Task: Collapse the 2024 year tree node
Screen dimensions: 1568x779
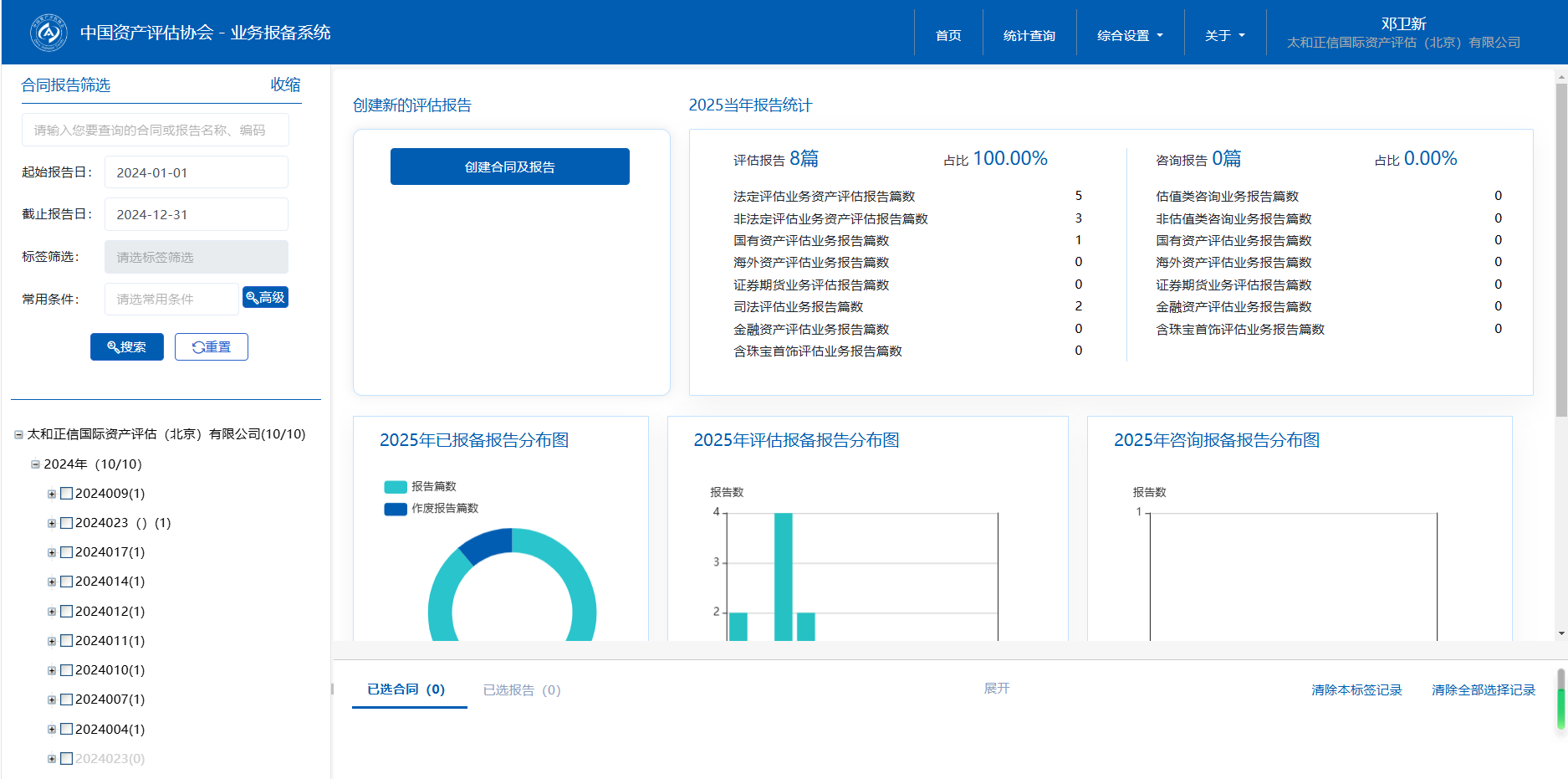Action: [35, 464]
